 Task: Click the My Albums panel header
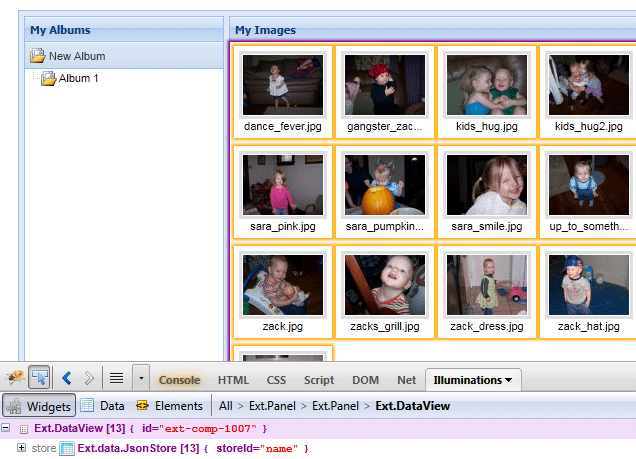click(124, 30)
